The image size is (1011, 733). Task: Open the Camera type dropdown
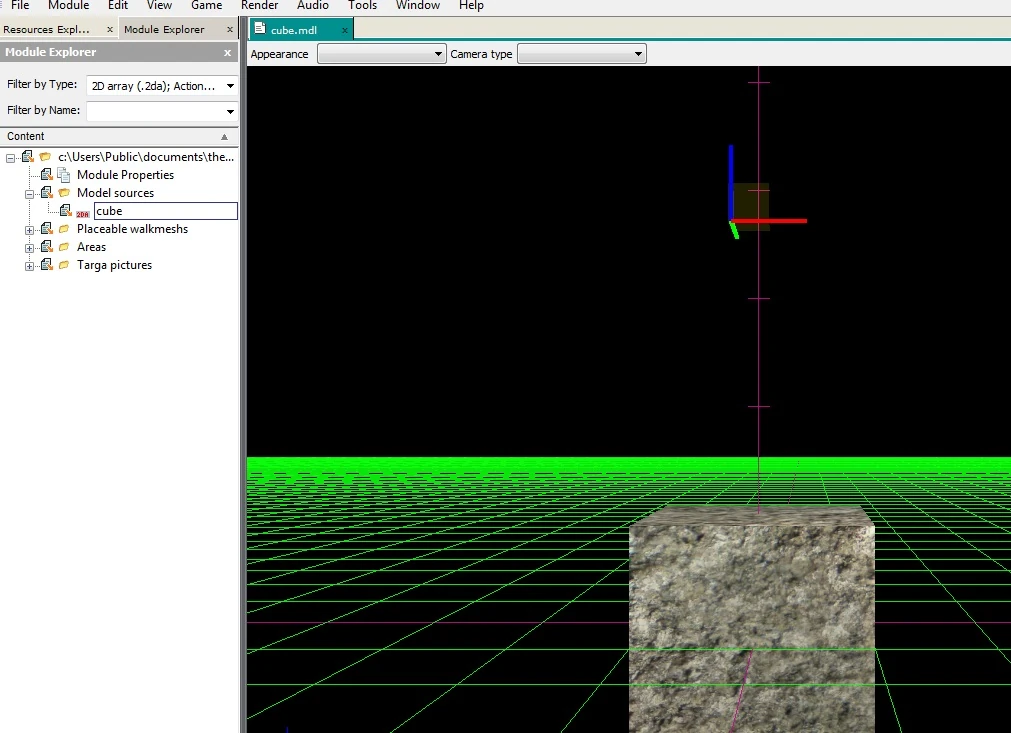tap(581, 54)
